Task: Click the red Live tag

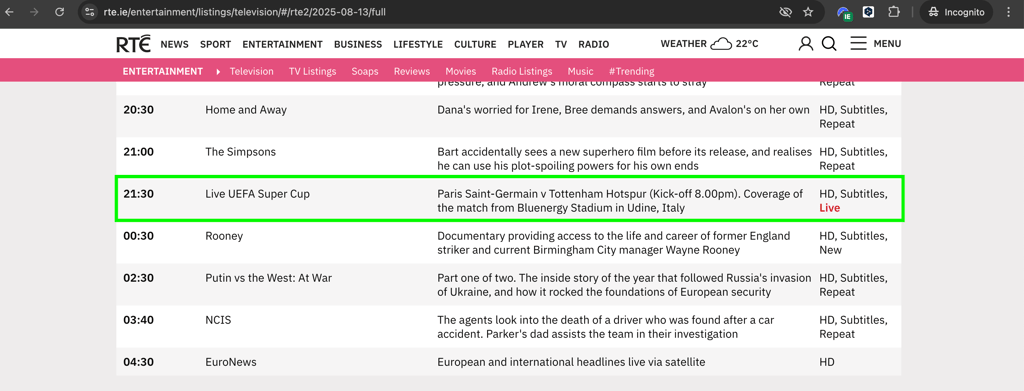Action: (829, 208)
